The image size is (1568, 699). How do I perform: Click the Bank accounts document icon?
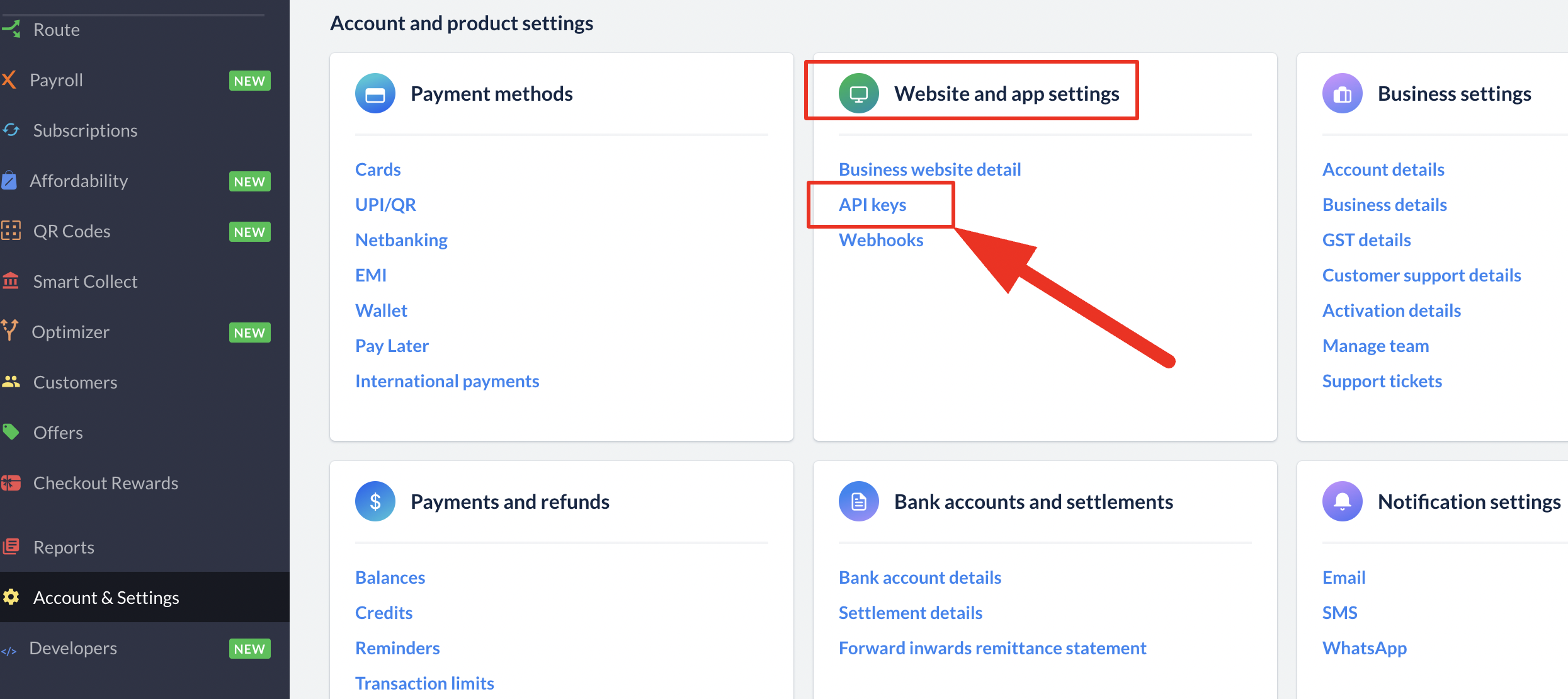tap(858, 502)
